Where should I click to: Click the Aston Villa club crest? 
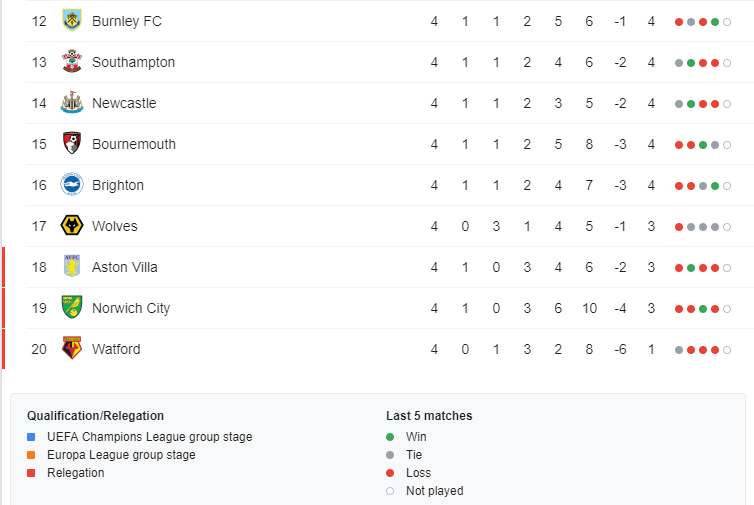click(x=72, y=266)
